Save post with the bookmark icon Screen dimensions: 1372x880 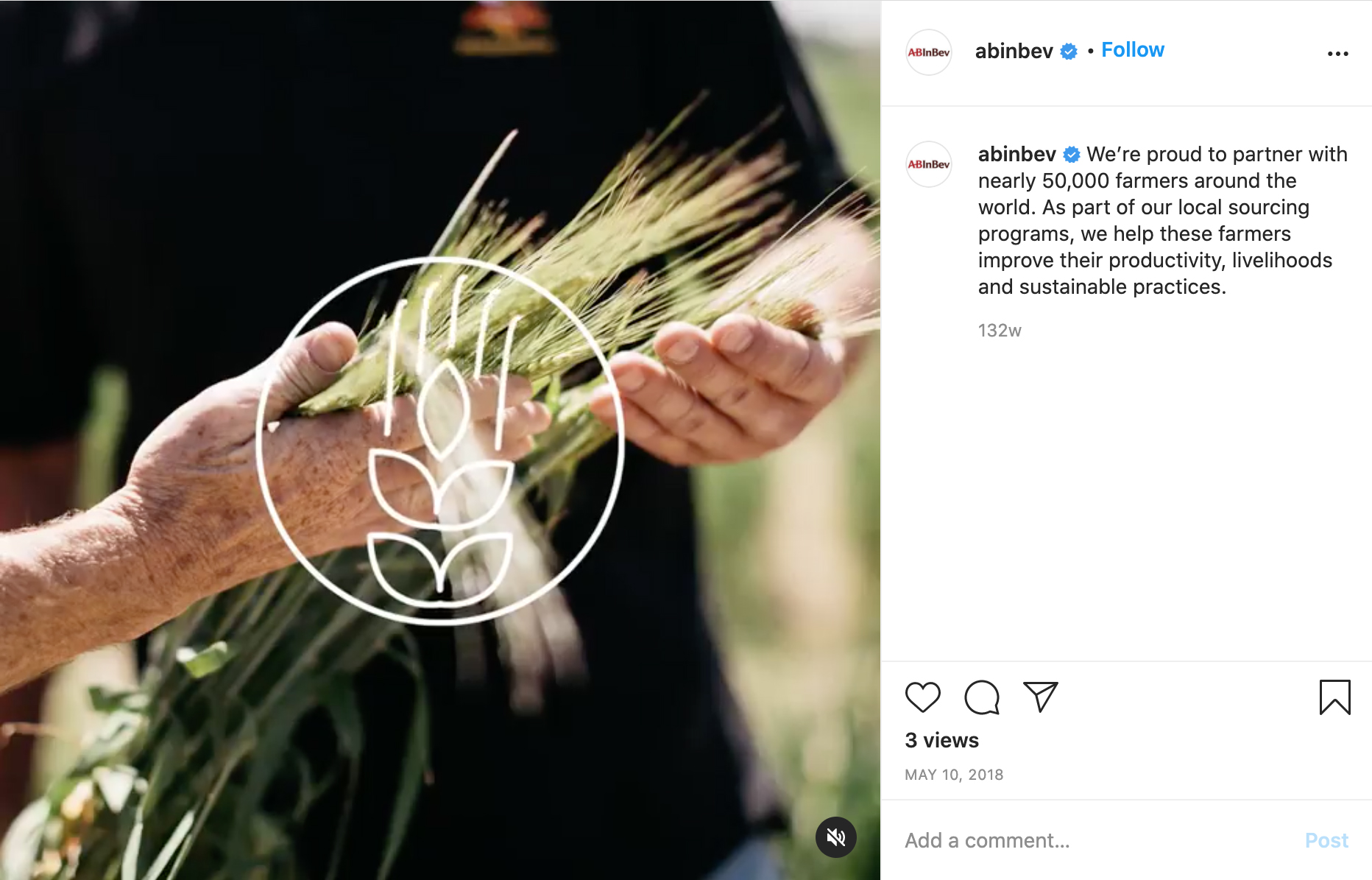pyautogui.click(x=1334, y=697)
